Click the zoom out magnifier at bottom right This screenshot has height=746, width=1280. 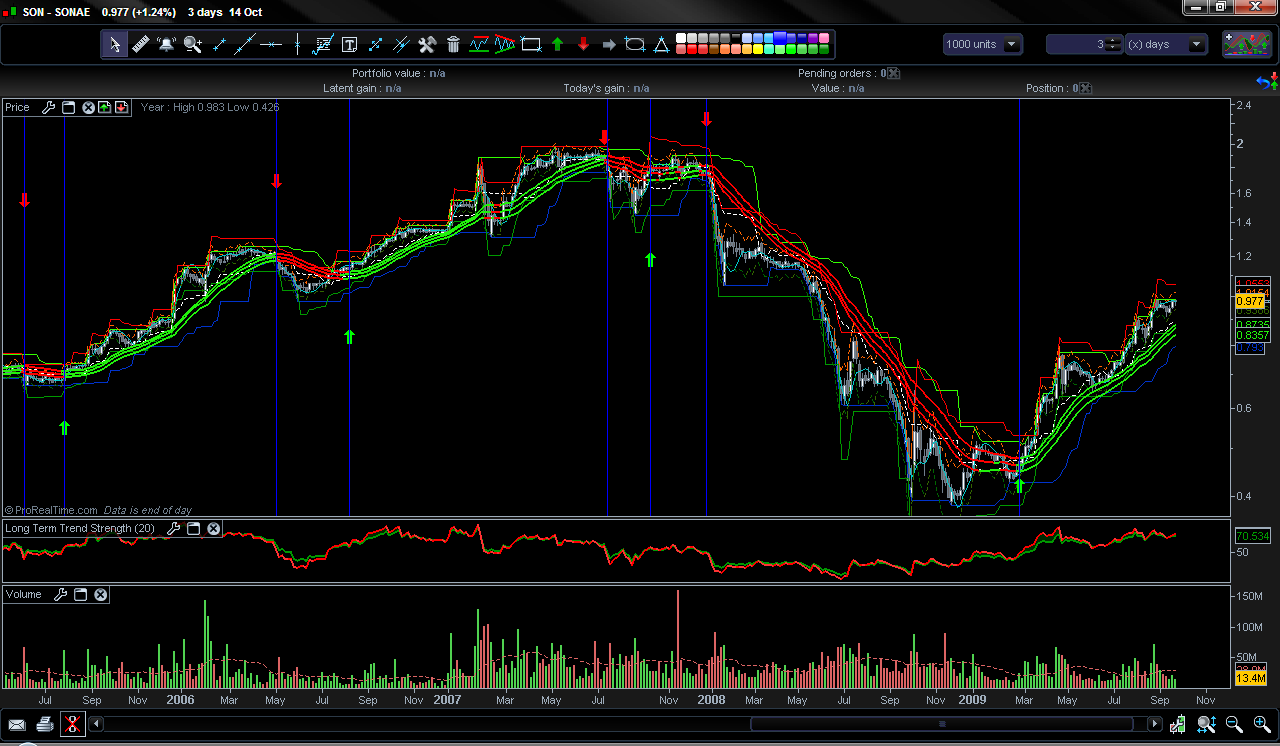click(1234, 724)
